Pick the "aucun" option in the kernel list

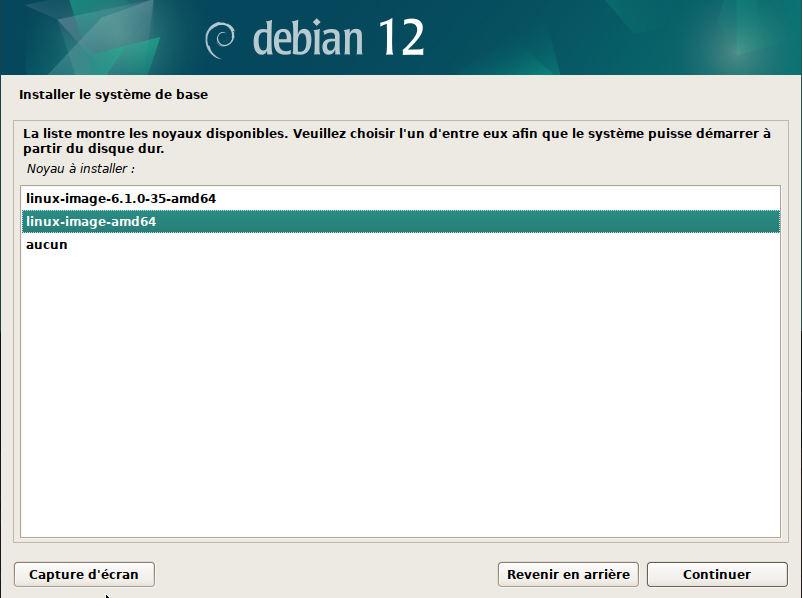coord(400,245)
